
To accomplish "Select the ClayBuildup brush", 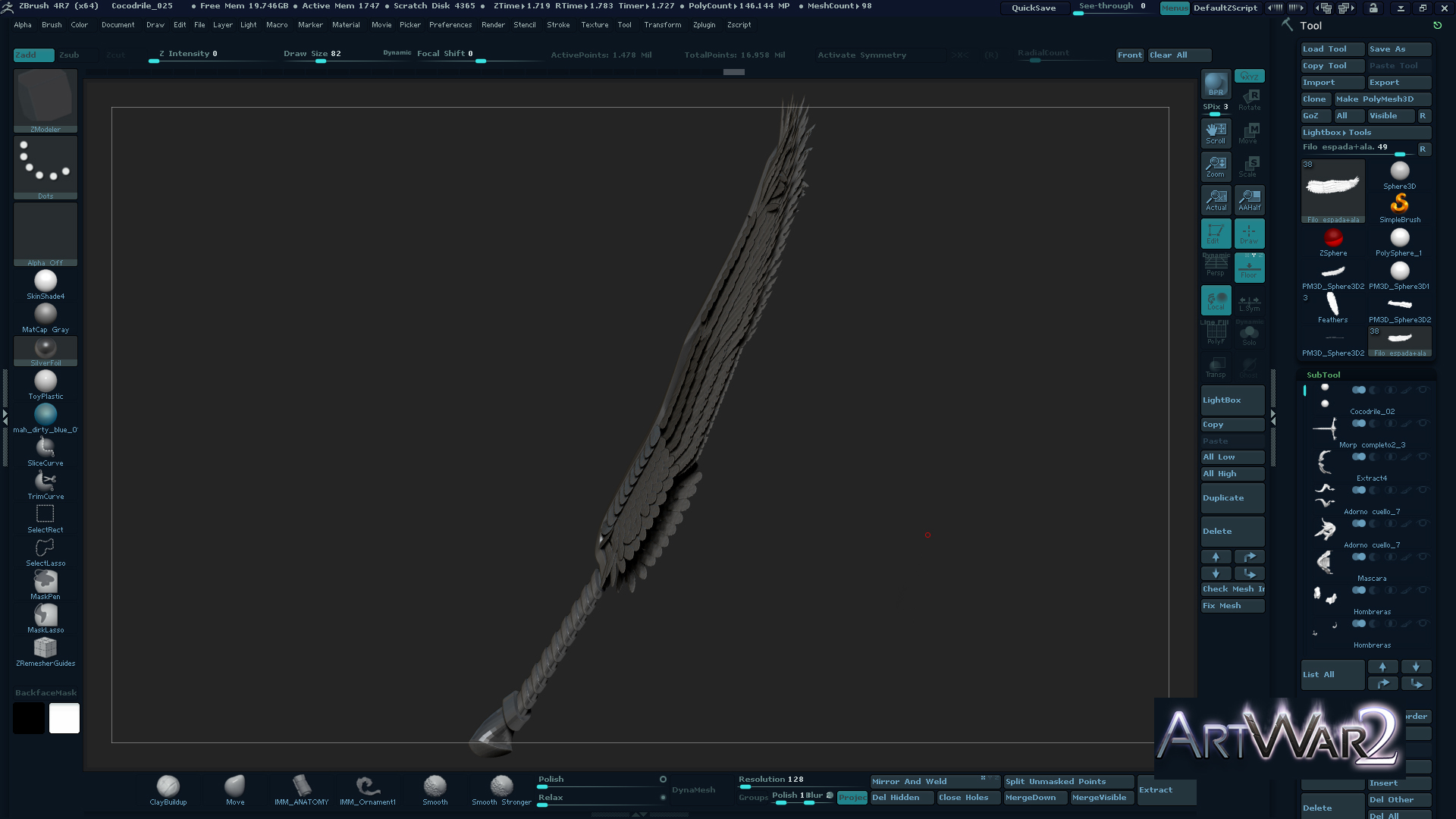I will [168, 787].
